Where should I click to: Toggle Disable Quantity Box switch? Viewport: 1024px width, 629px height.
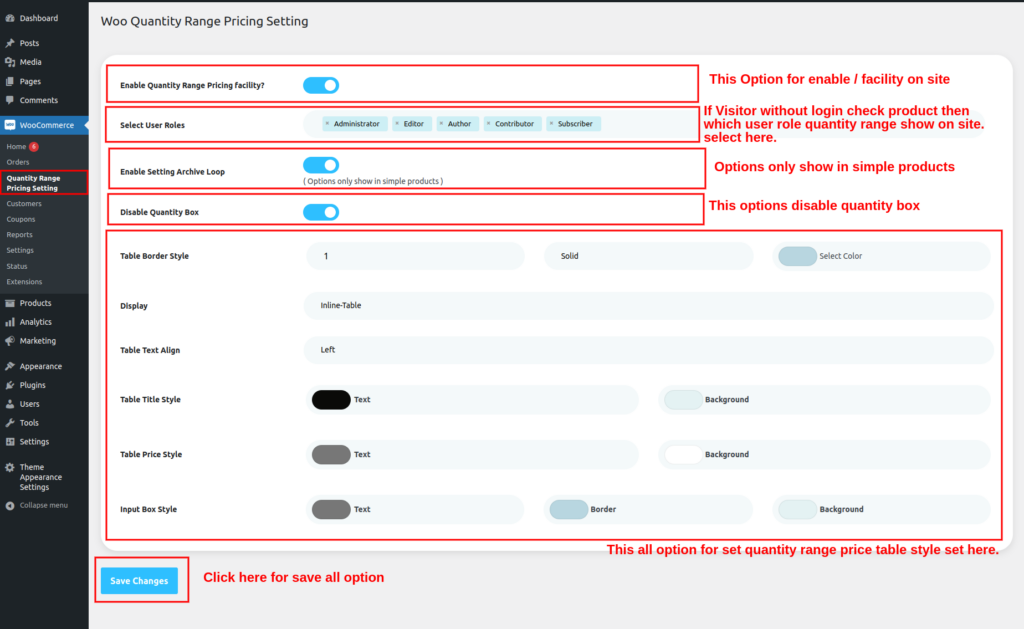click(x=321, y=212)
